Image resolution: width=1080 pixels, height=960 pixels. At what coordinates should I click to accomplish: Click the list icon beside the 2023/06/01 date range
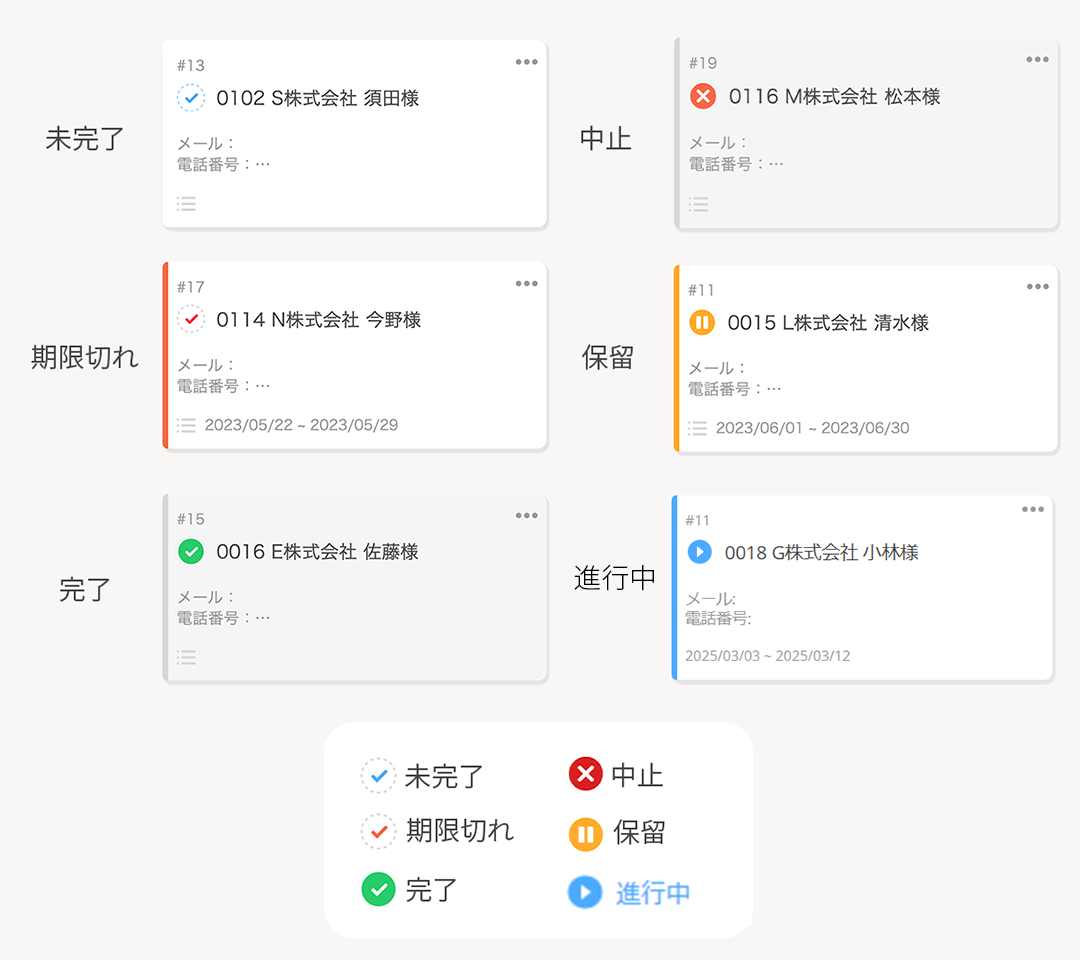(697, 427)
